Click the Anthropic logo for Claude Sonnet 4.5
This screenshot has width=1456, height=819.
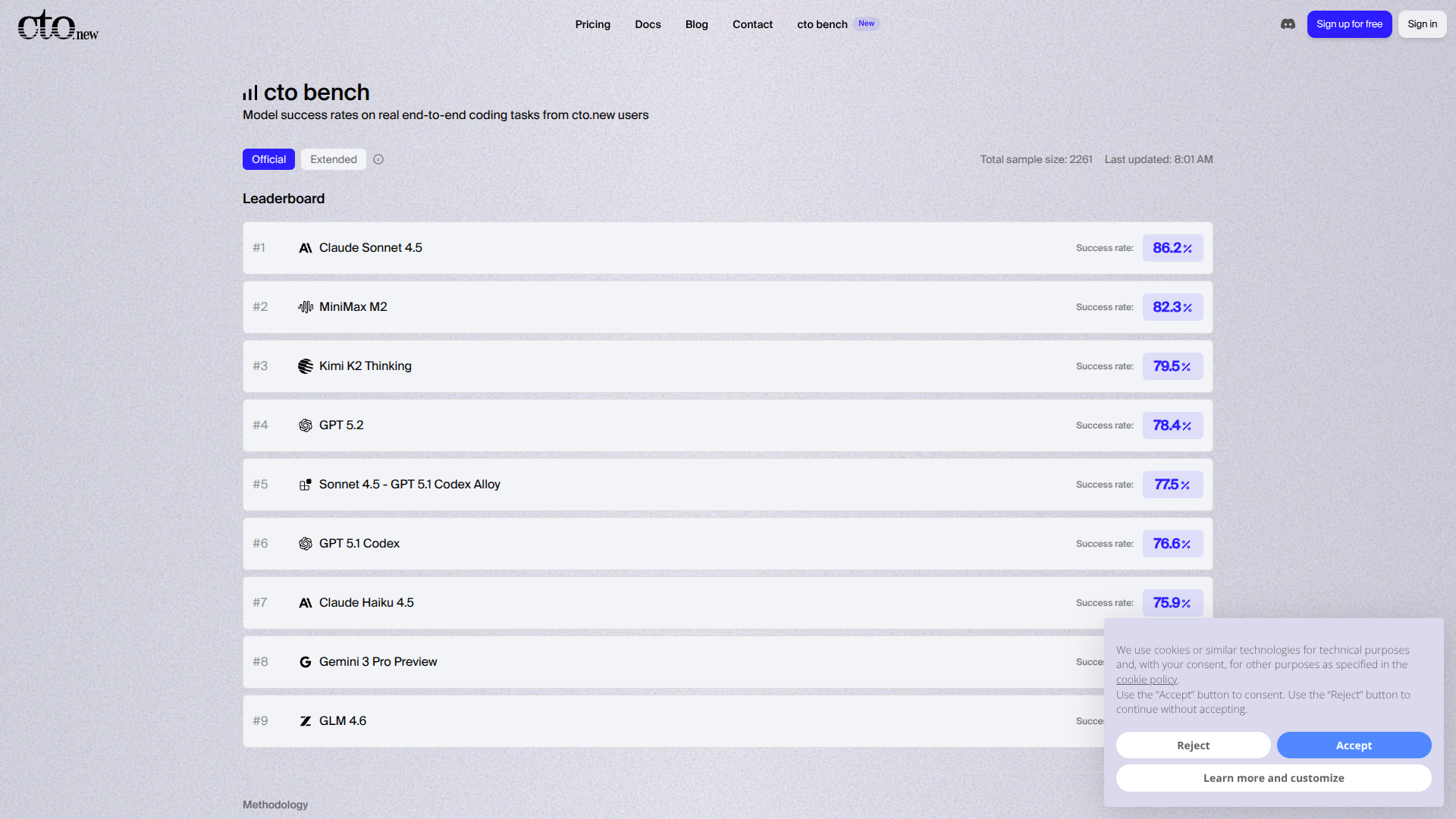click(306, 248)
